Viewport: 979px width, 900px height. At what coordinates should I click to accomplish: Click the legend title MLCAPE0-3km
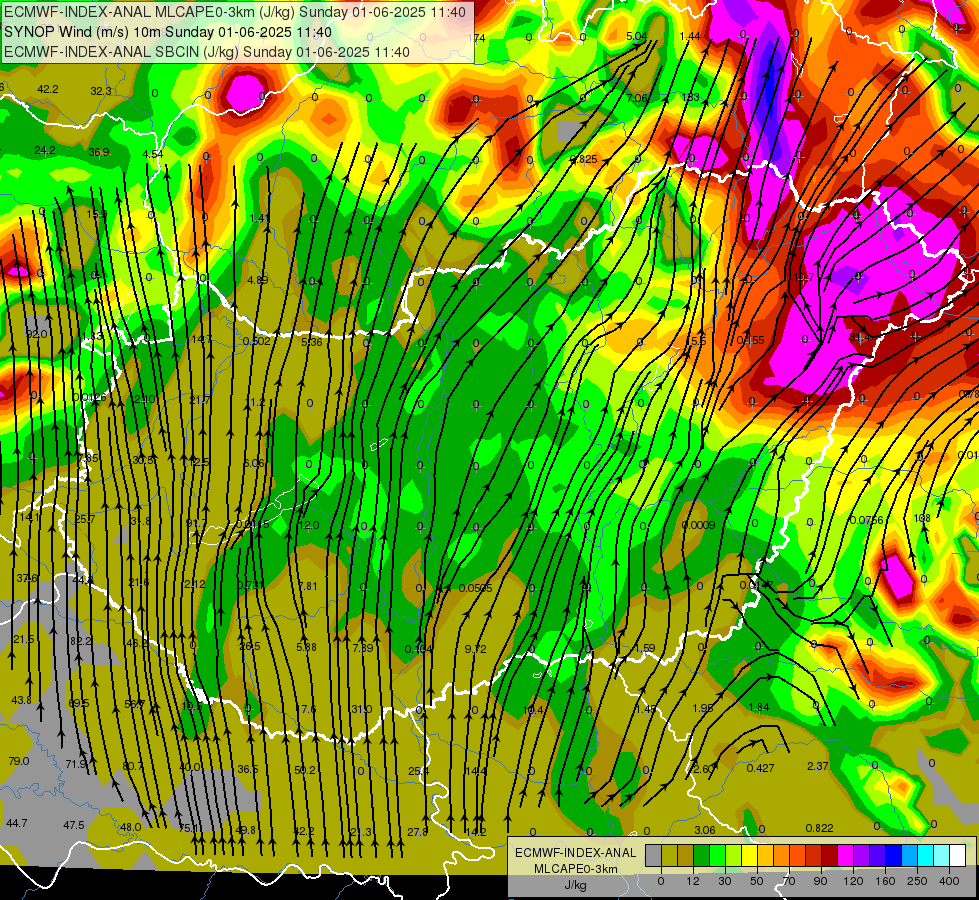[575, 869]
